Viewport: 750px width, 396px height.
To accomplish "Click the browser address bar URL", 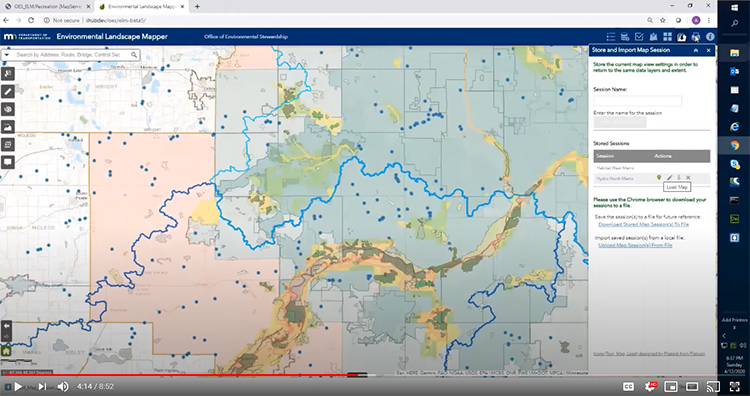I will click(x=116, y=21).
